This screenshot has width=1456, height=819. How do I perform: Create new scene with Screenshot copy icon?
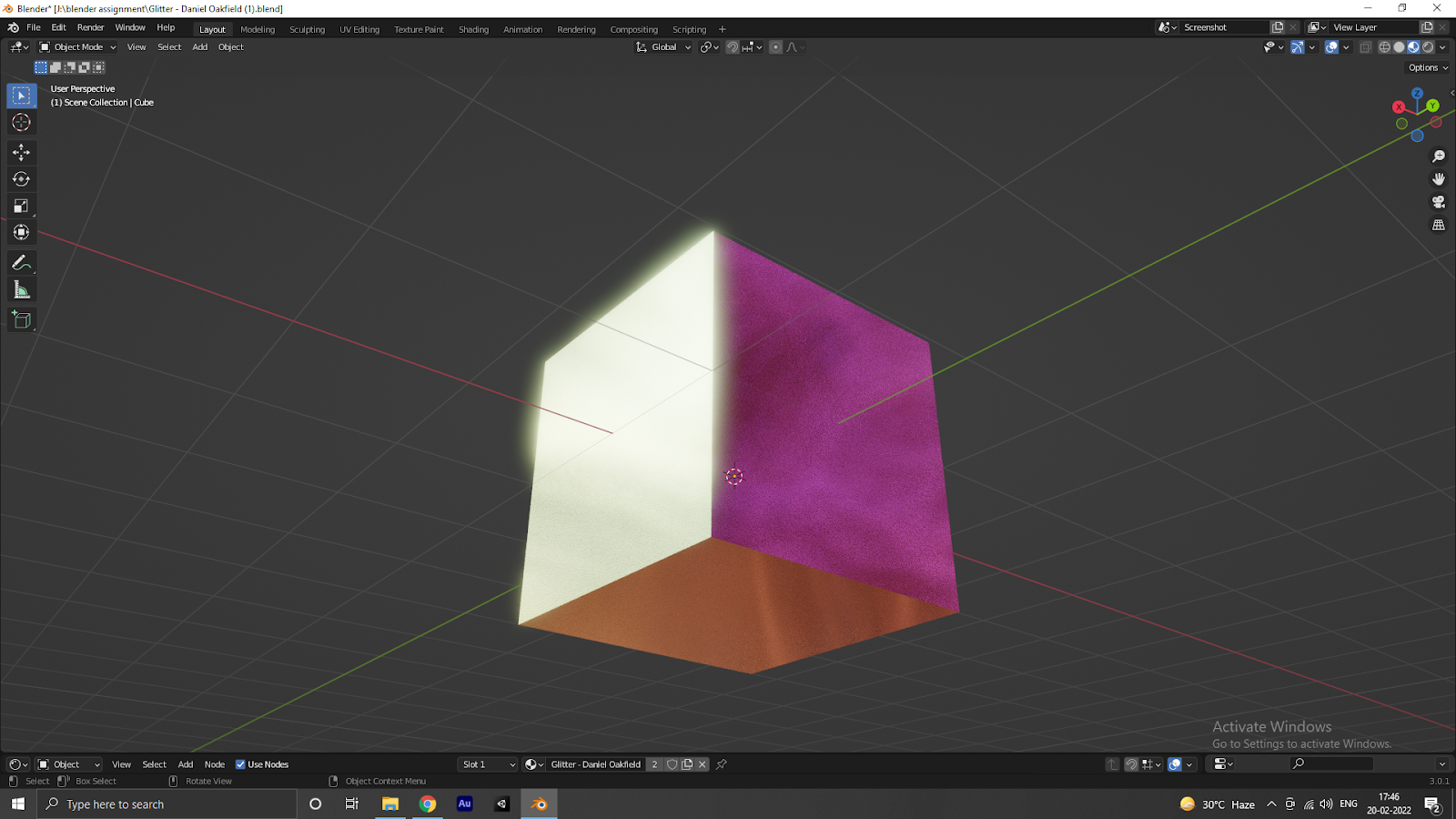click(x=1278, y=27)
